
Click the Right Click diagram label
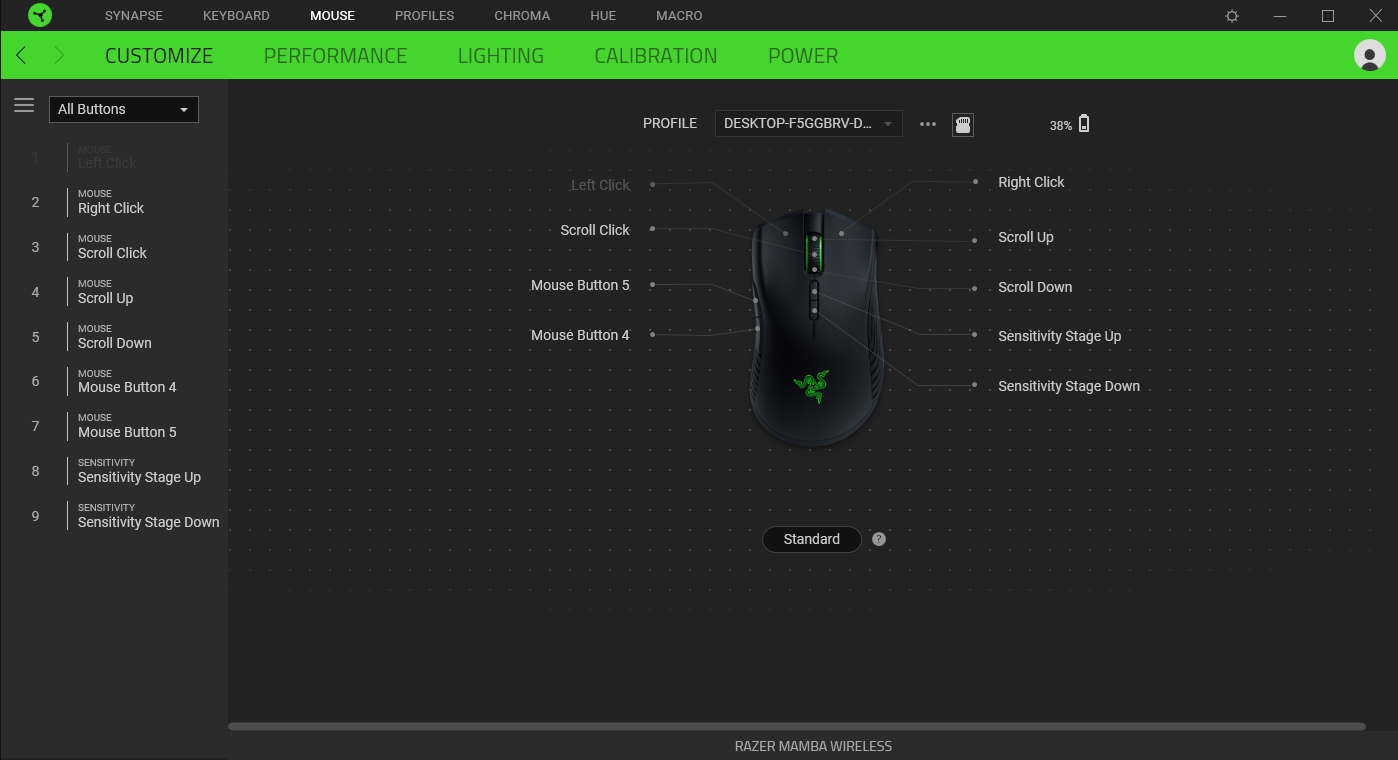coord(1031,182)
